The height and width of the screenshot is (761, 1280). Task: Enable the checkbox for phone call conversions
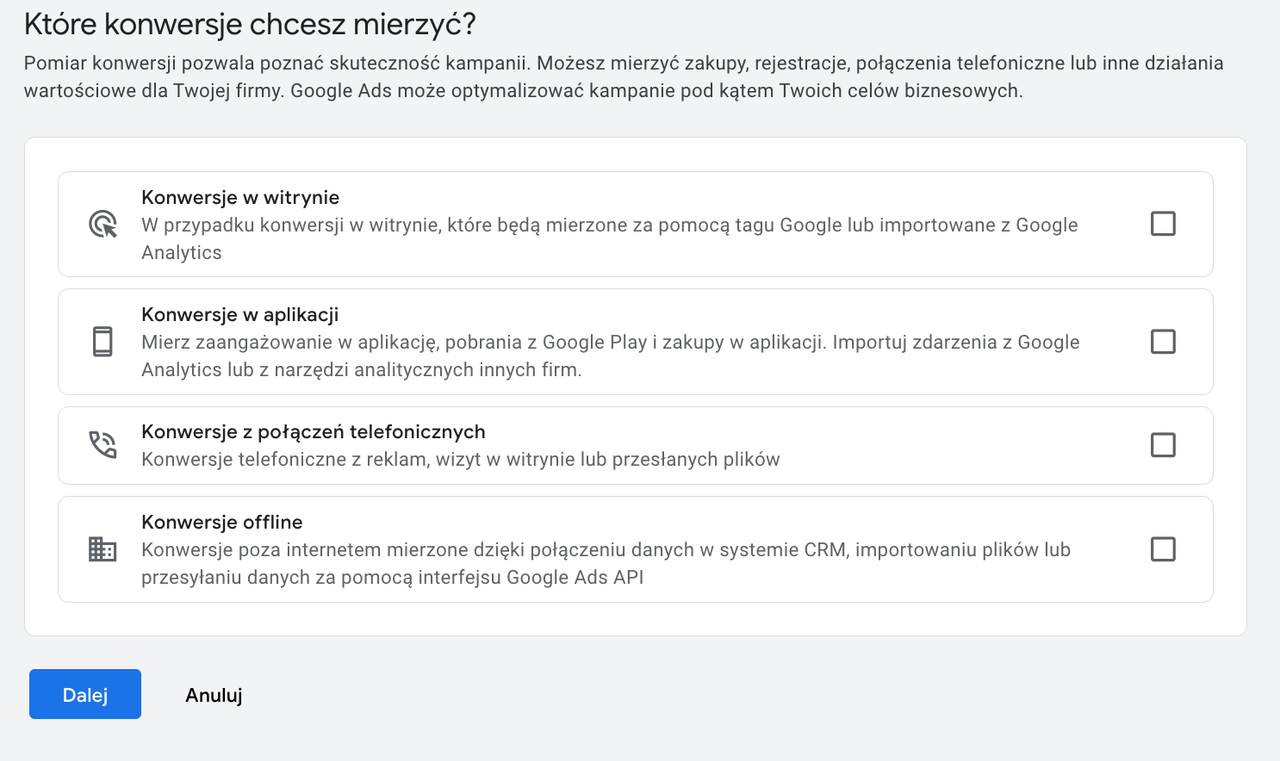[x=1162, y=445]
